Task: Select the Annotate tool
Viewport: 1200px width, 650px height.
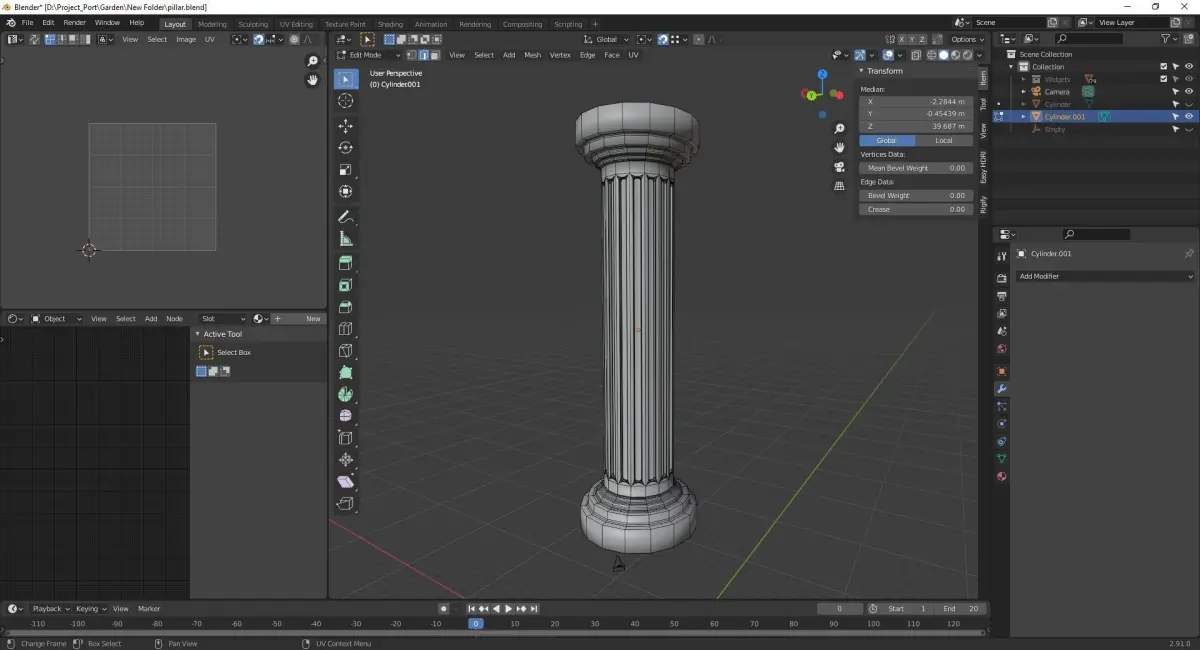Action: pos(346,217)
